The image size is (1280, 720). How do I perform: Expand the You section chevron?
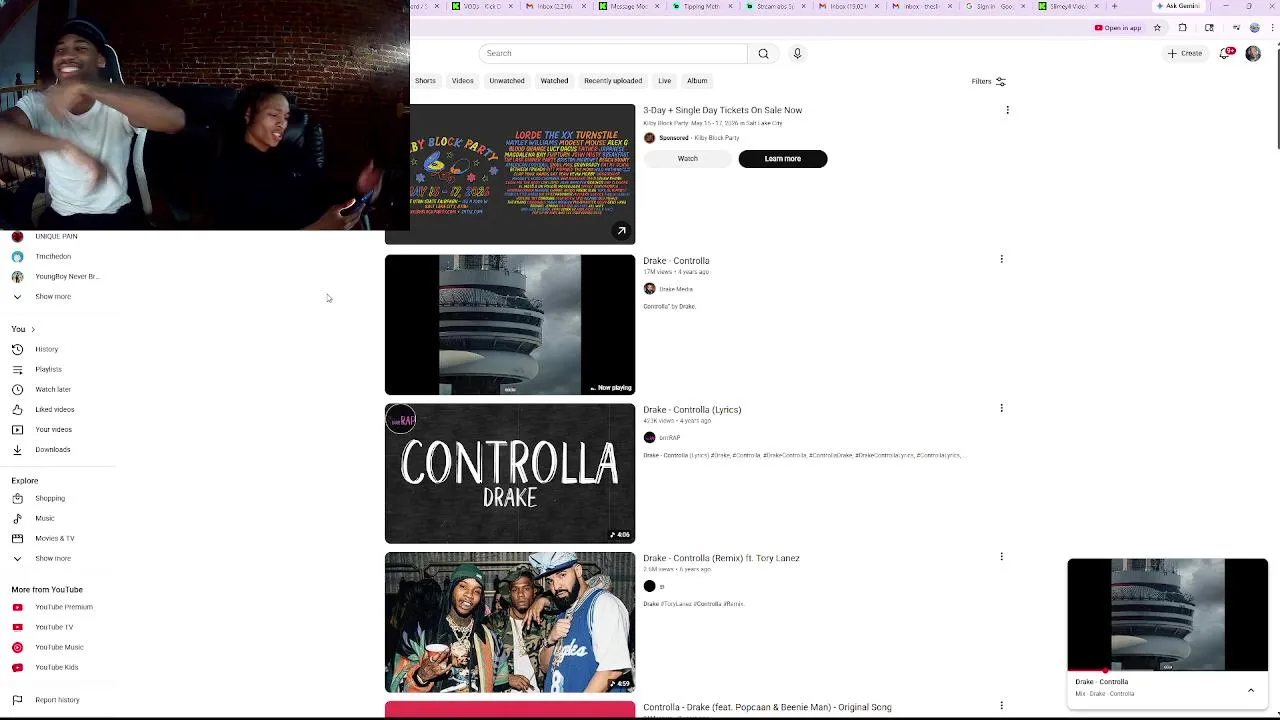click(x=32, y=329)
